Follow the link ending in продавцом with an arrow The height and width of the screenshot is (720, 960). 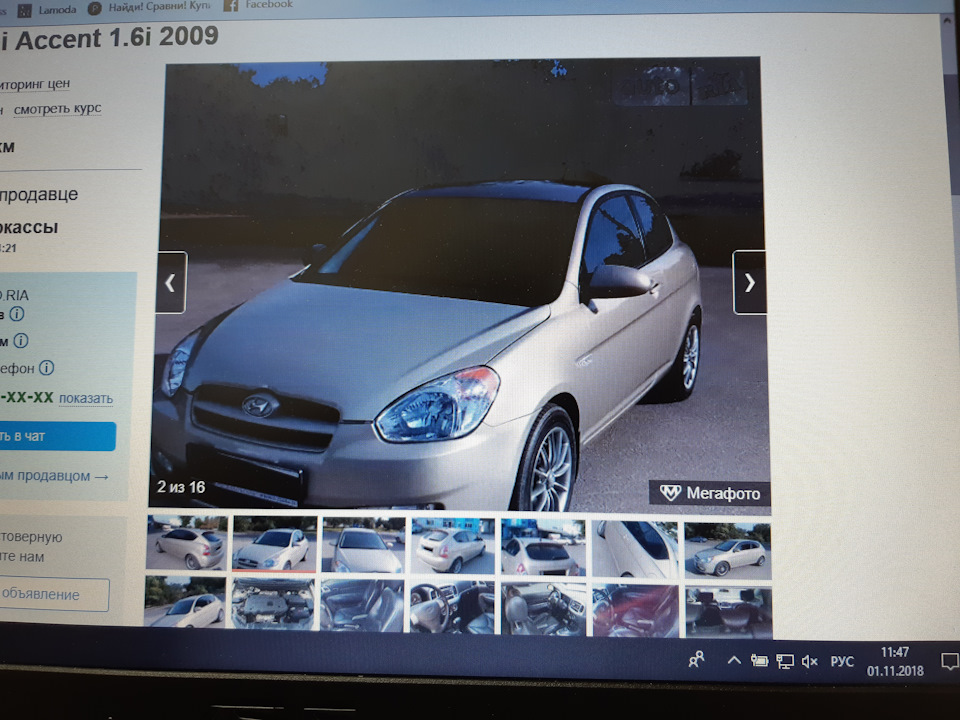click(x=54, y=476)
